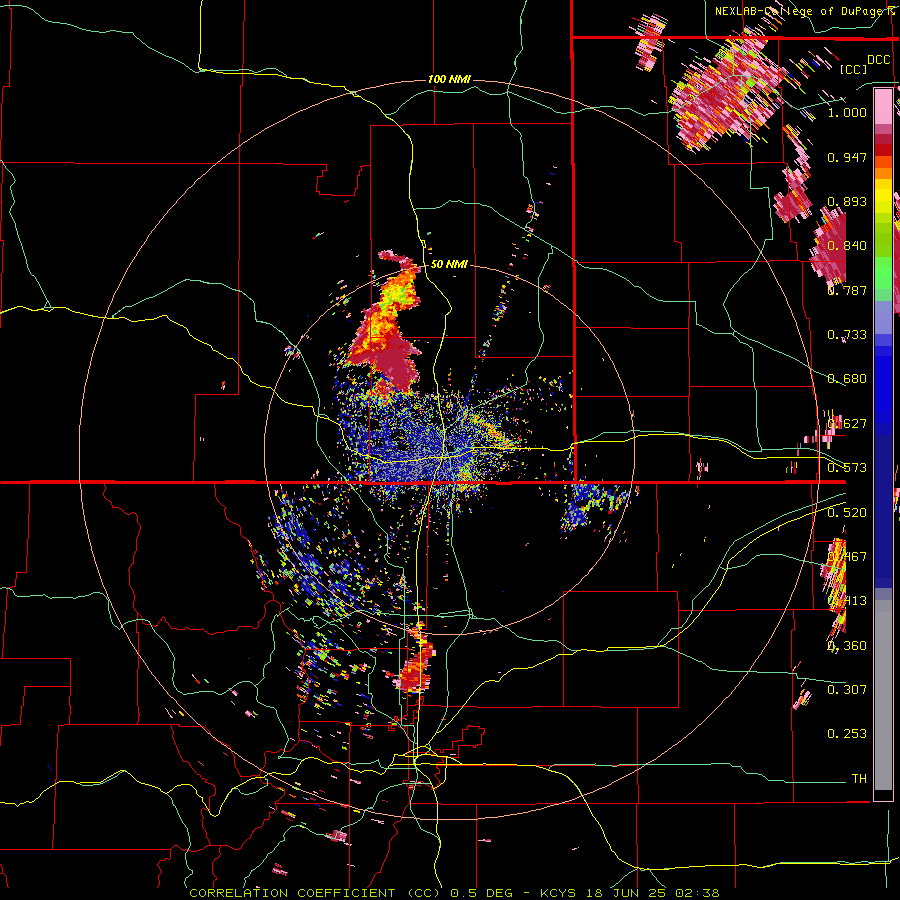Click the 0.840 color scale value
Viewport: 900px width, 900px height.
click(x=847, y=246)
